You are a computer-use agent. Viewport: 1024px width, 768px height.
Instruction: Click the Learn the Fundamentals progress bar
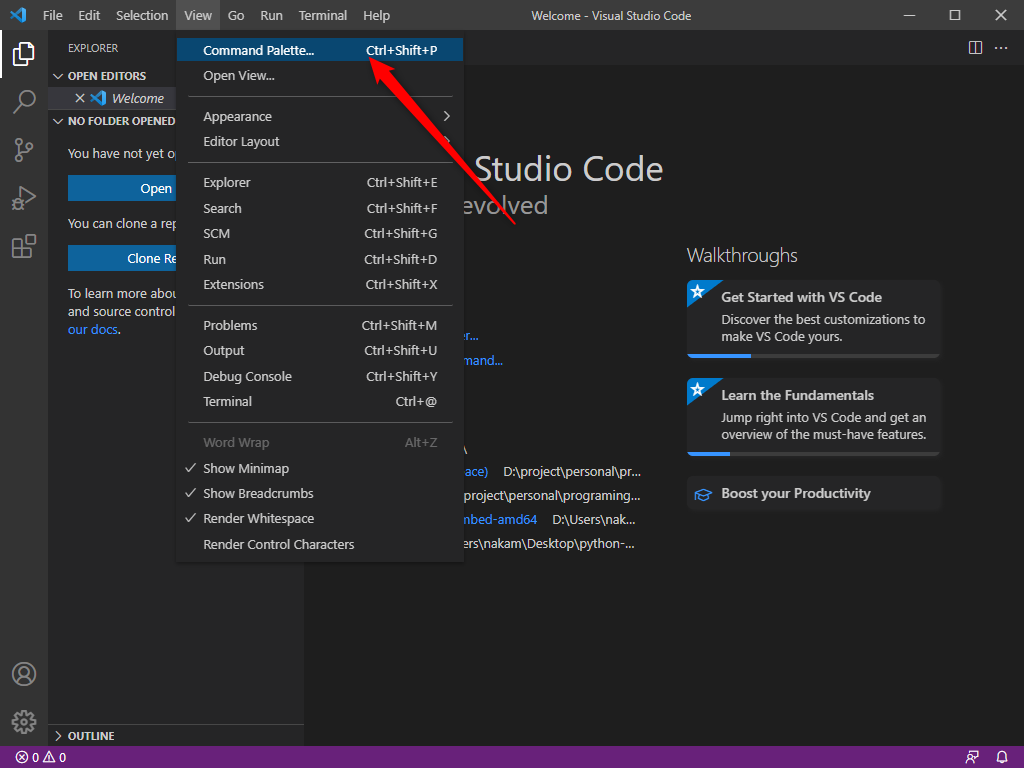(x=813, y=454)
